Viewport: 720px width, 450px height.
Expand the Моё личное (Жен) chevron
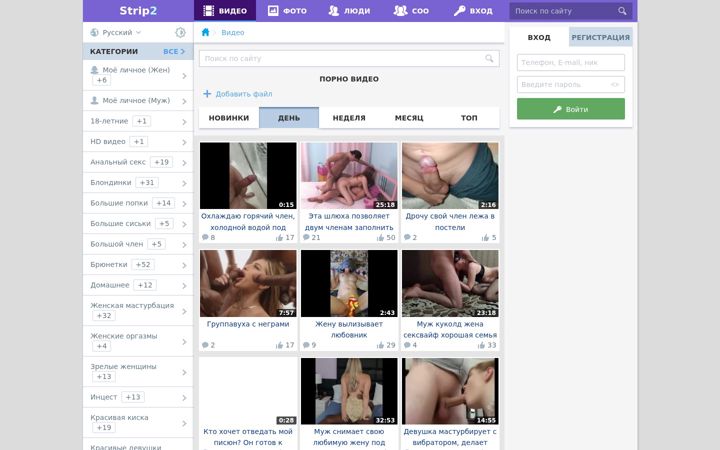click(184, 75)
